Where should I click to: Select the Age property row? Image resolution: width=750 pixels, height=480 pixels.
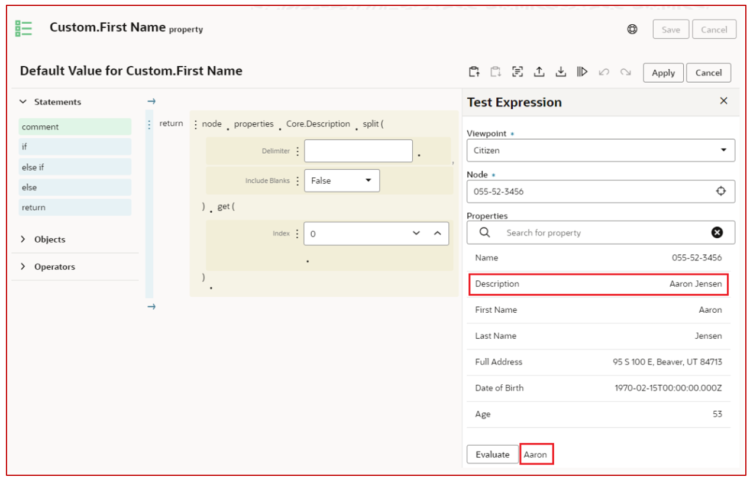point(598,414)
